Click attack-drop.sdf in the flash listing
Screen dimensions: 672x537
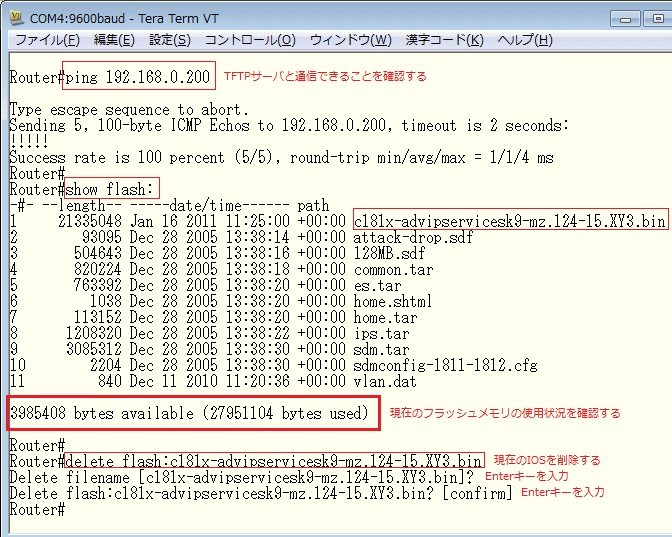coord(413,237)
